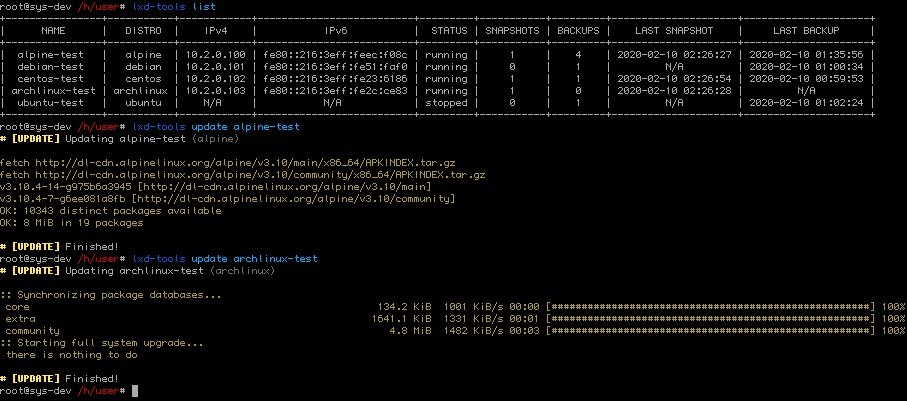Screen dimensions: 907x401
Task: Click the 134.2 KiB size value
Action: click(404, 307)
